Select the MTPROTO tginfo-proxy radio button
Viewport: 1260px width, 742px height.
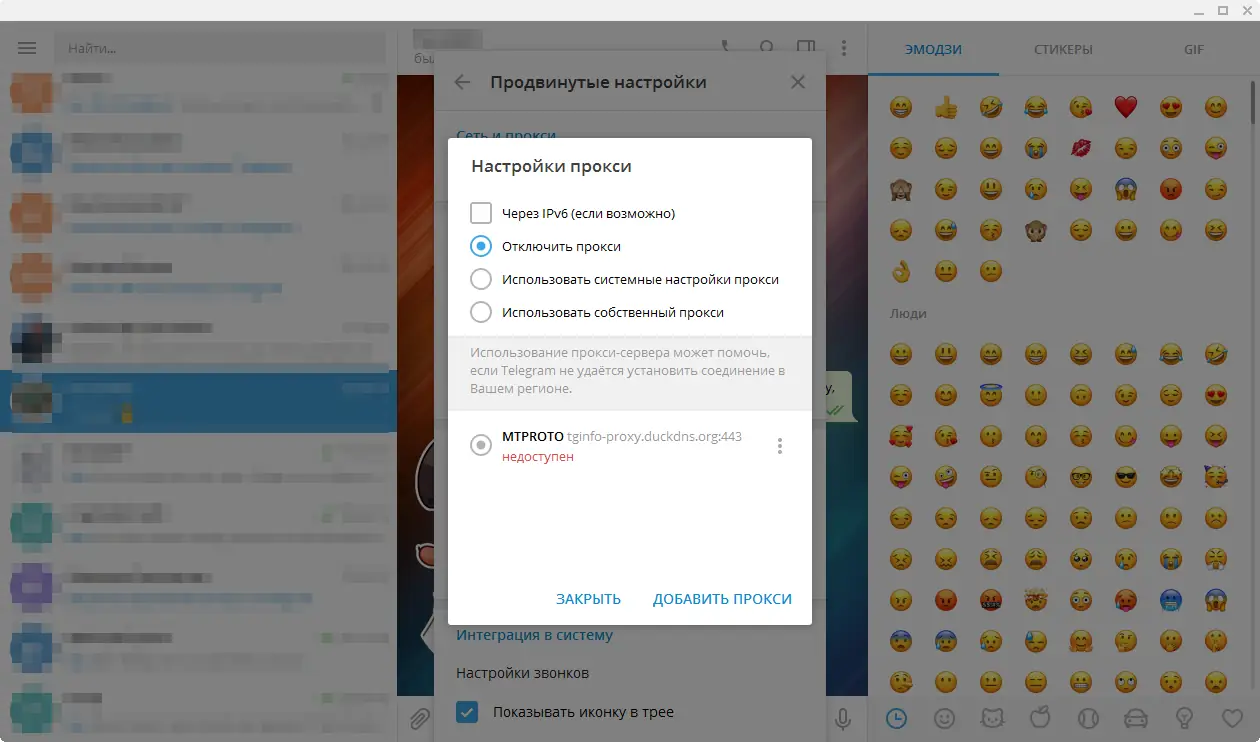(x=481, y=446)
